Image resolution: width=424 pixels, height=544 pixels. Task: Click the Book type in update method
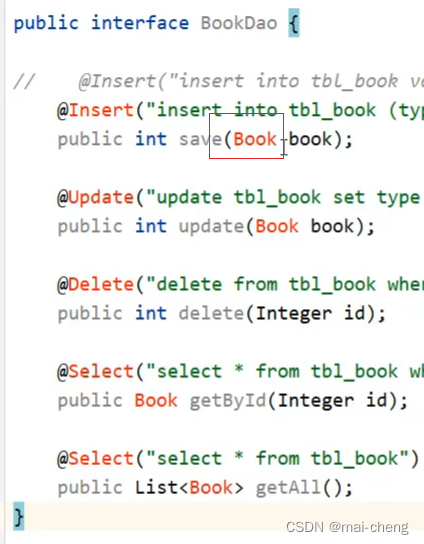[x=277, y=227]
